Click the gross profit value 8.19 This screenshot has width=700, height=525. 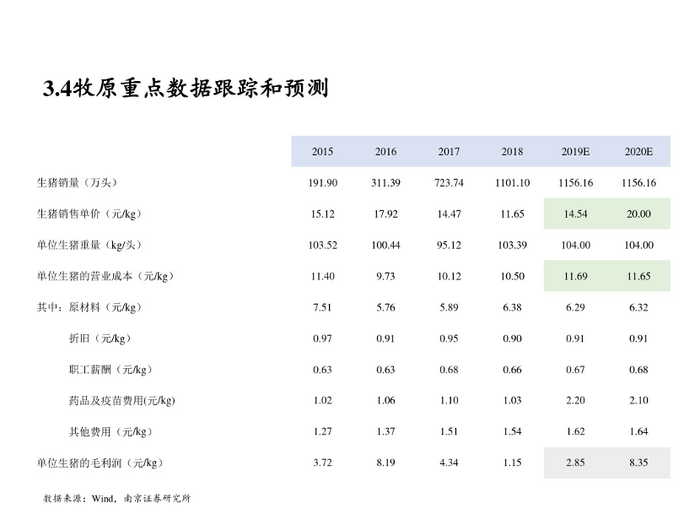click(386, 463)
